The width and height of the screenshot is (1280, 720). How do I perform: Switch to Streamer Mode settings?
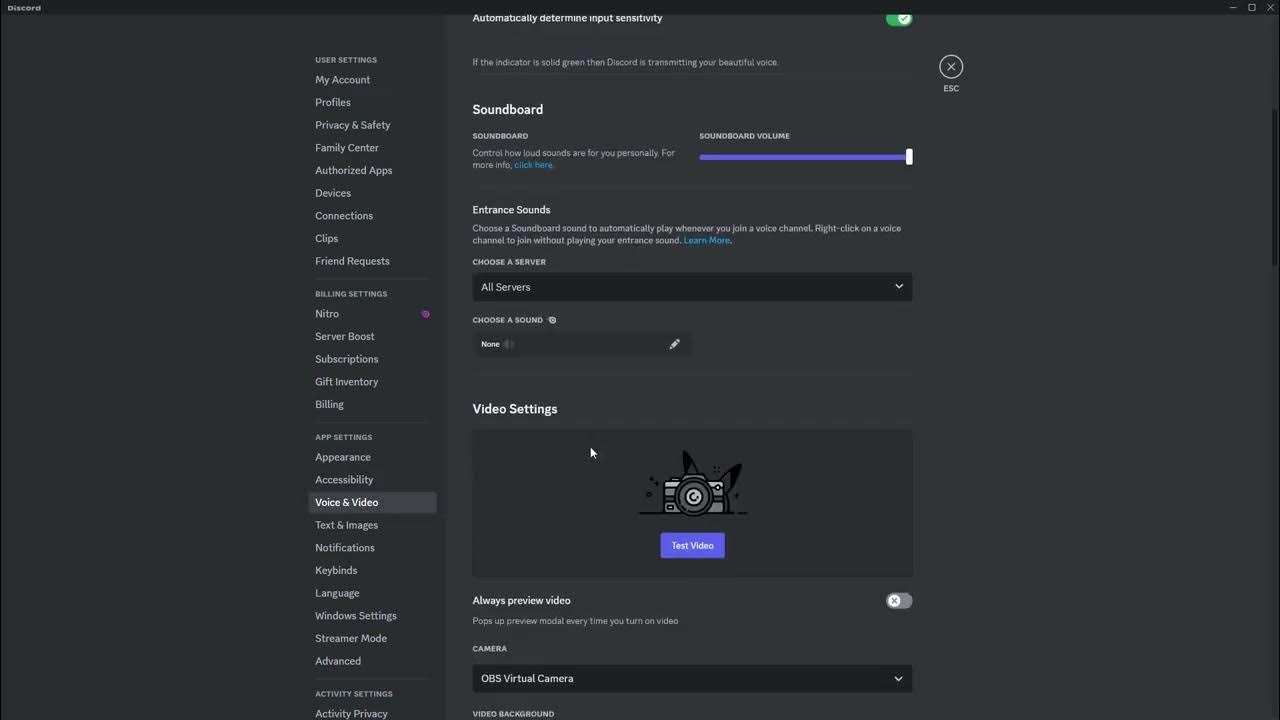tap(351, 638)
